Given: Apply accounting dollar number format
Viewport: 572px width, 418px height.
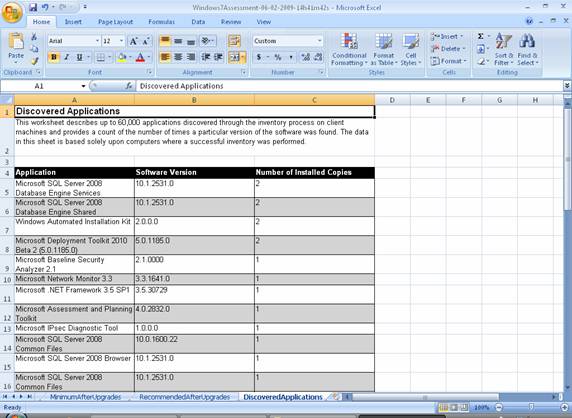Looking at the screenshot, I should click(x=259, y=57).
